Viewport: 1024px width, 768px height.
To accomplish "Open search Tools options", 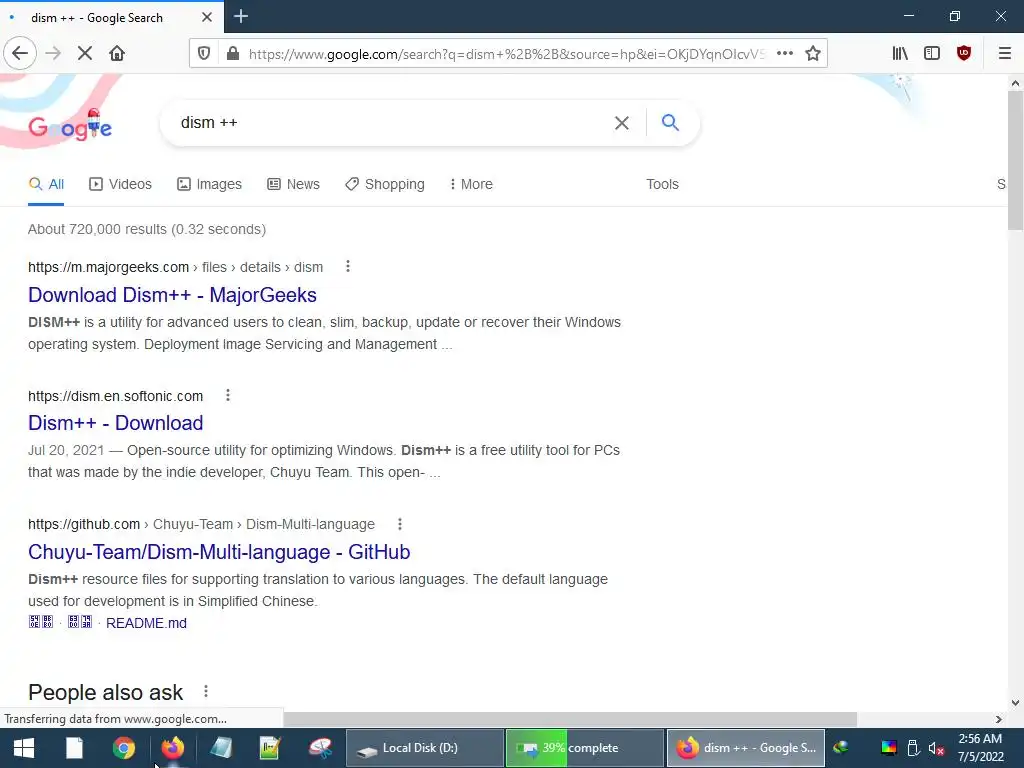I will [x=662, y=184].
